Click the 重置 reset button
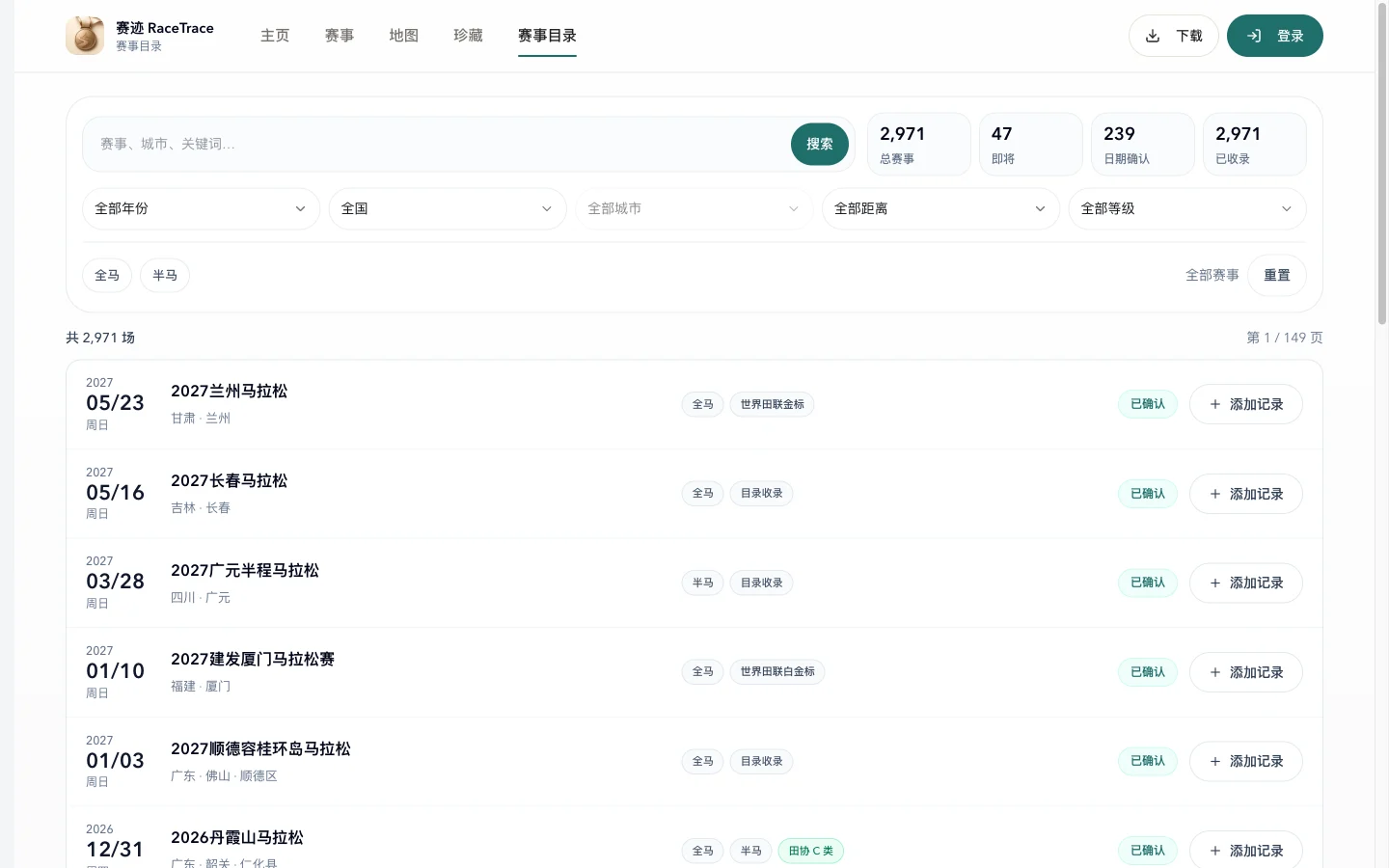Screen dimensions: 1389x868 [x=1277, y=275]
